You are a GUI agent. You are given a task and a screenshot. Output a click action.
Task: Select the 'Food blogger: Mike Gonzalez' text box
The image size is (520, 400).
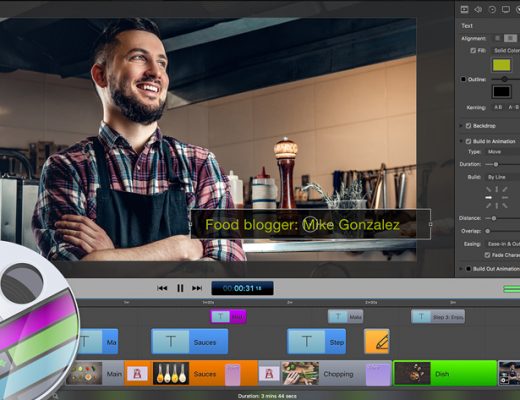pyautogui.click(x=311, y=224)
